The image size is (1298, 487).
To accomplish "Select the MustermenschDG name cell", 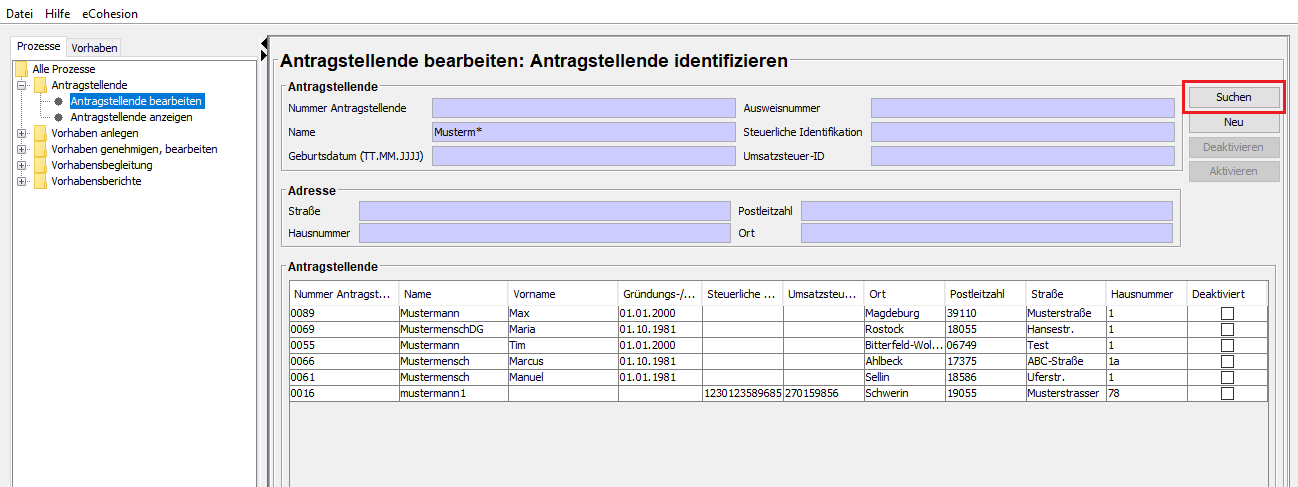I will [x=453, y=330].
